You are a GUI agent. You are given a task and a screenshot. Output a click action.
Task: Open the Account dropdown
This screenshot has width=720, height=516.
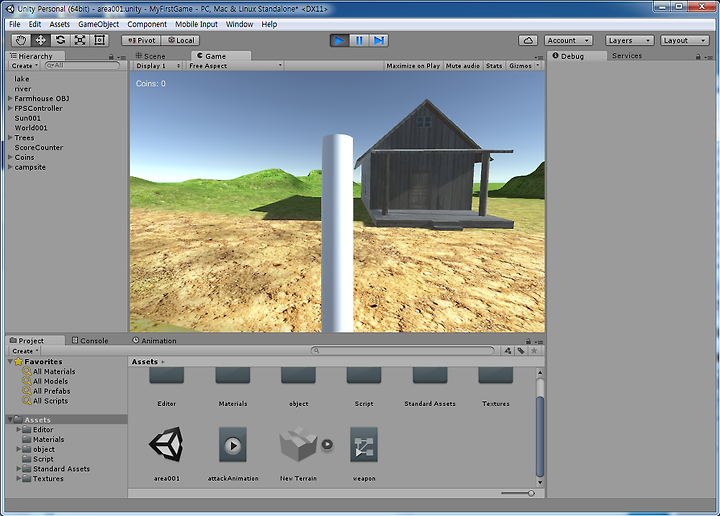coord(568,40)
